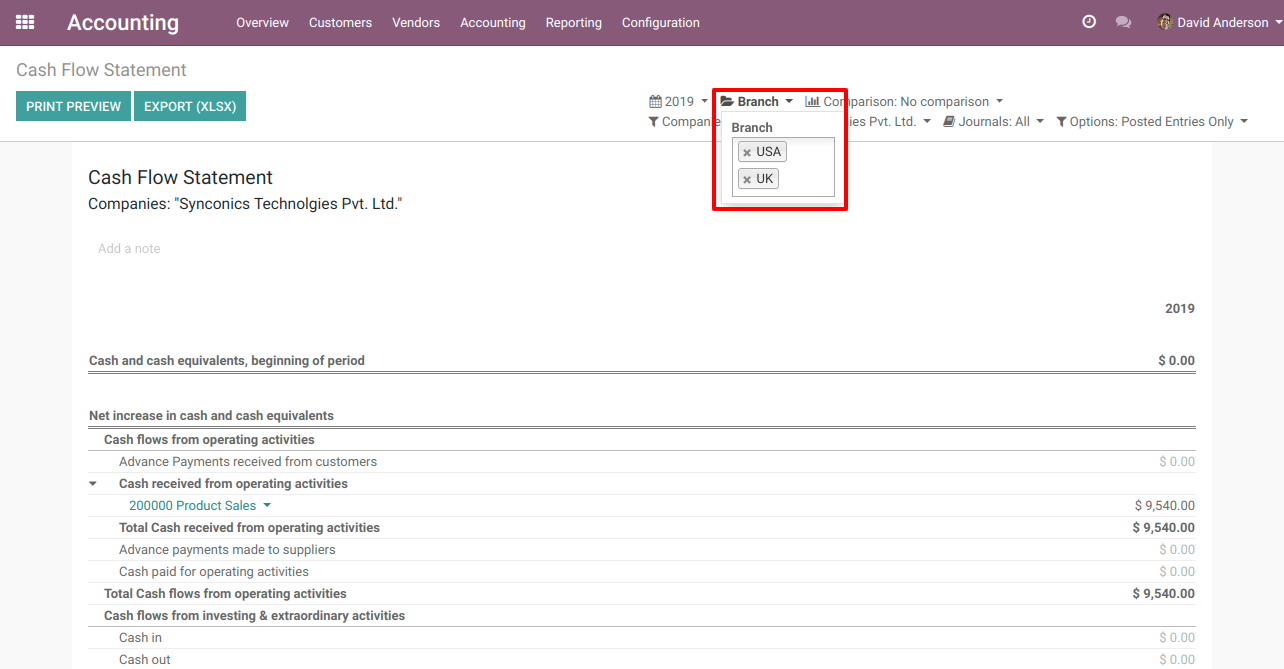Open the Comparison filter dropdown

[904, 102]
